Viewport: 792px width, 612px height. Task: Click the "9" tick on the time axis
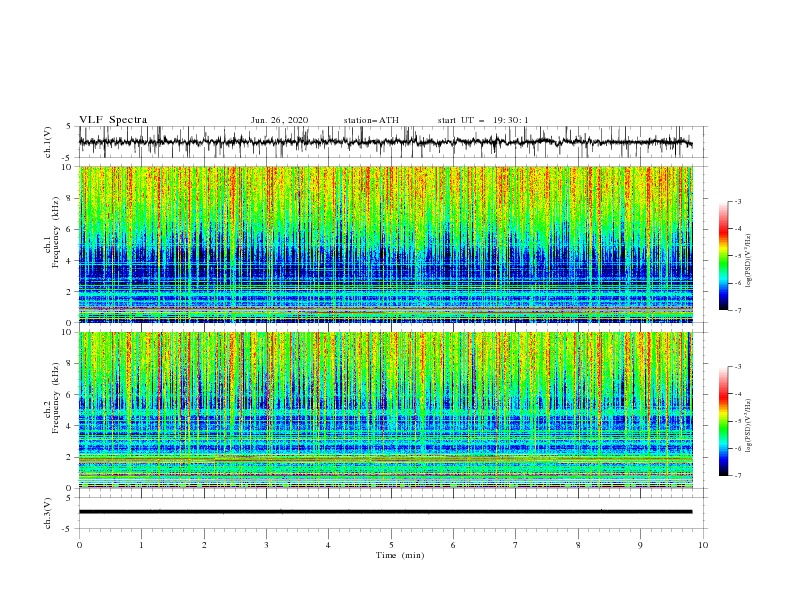(x=640, y=545)
